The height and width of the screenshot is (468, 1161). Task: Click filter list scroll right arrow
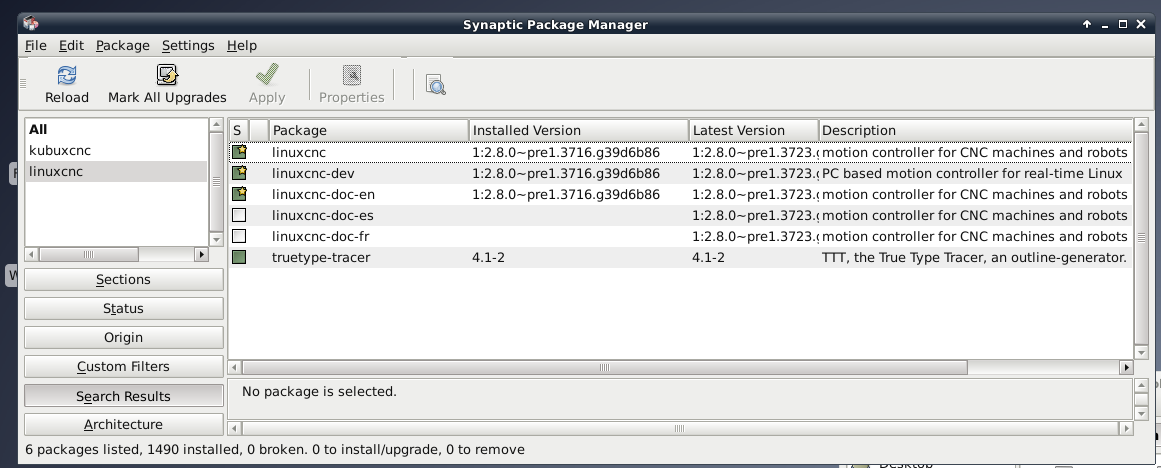click(201, 254)
